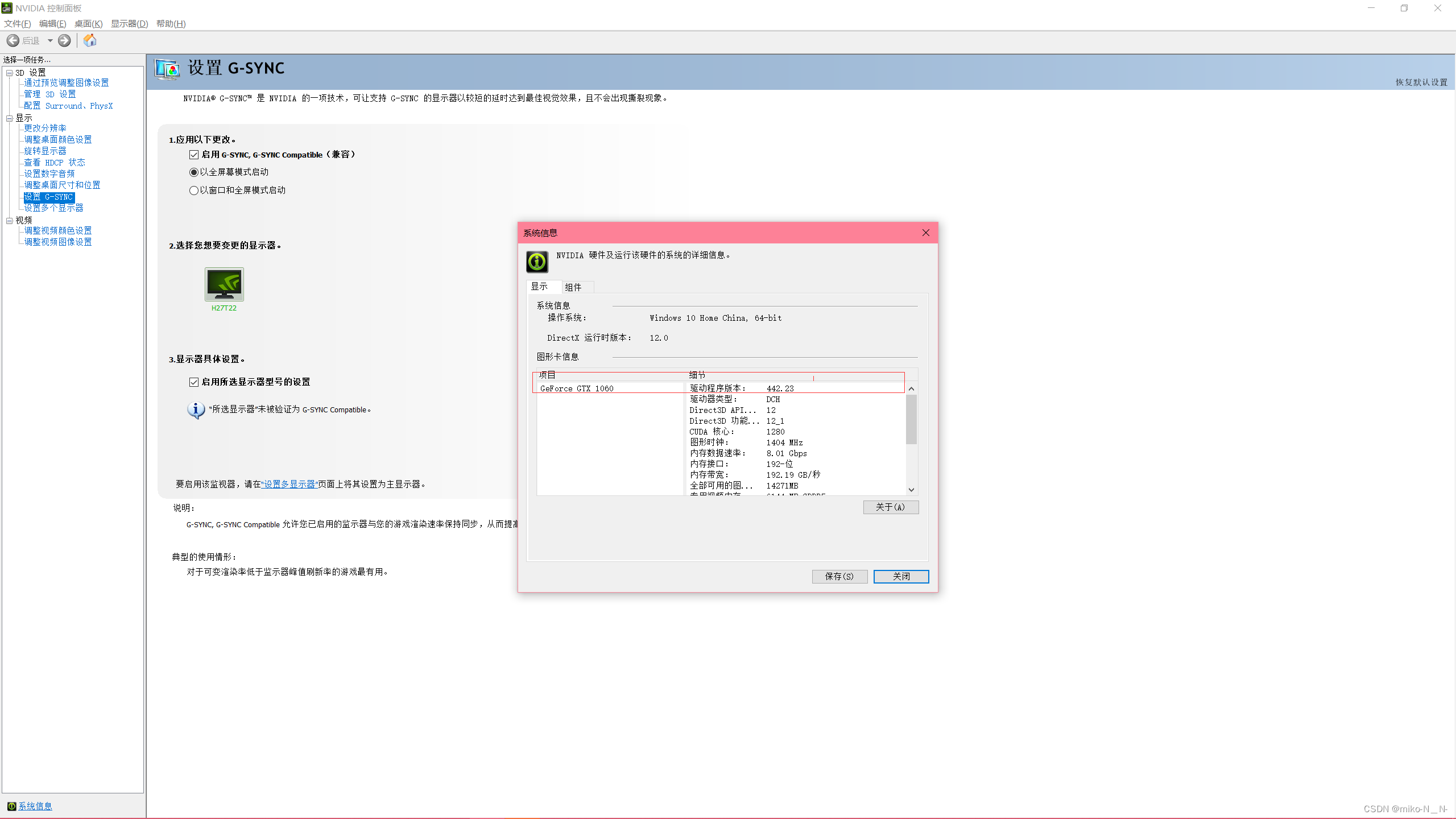Screen dimensions: 1456x819
Task: Collapse the 显示 tree node
Action: click(10, 118)
